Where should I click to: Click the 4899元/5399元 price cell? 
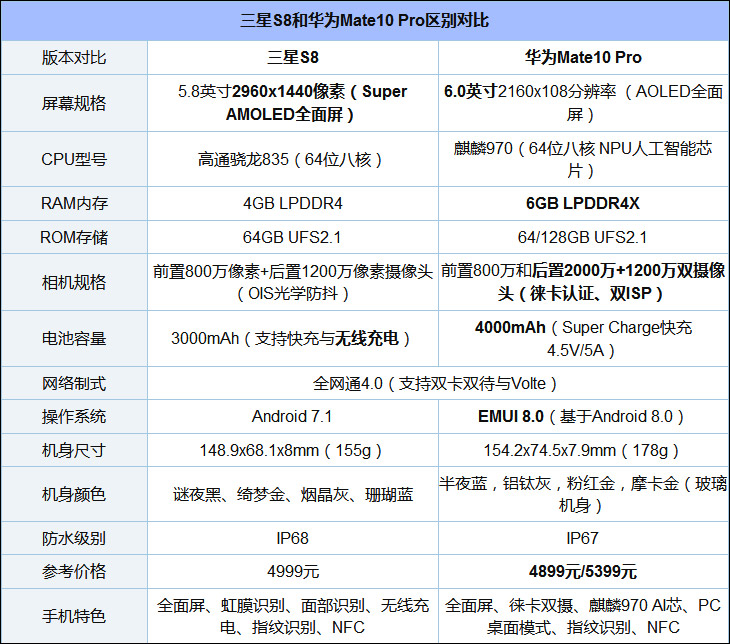coord(583,571)
